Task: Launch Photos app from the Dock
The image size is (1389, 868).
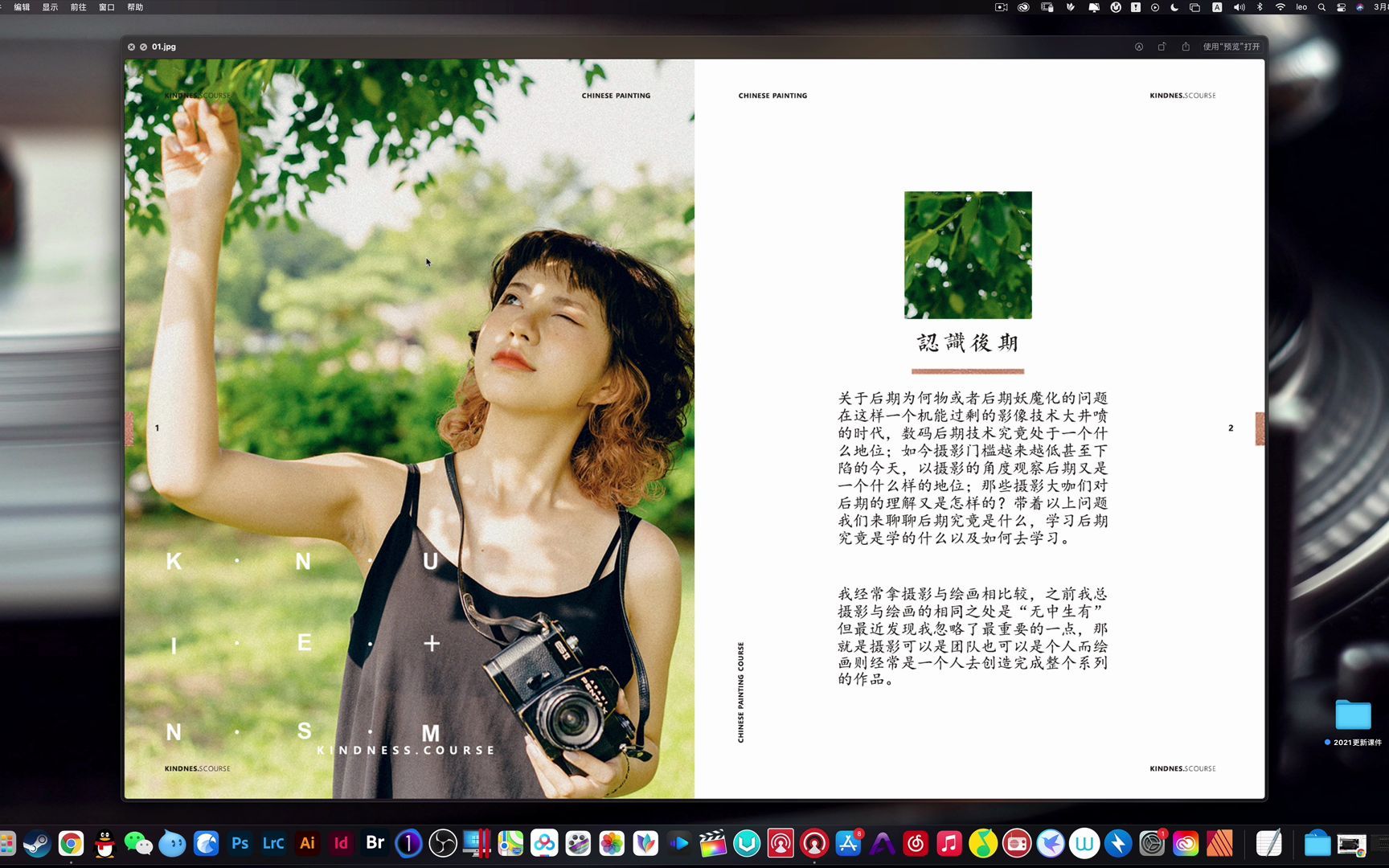Action: [x=612, y=843]
